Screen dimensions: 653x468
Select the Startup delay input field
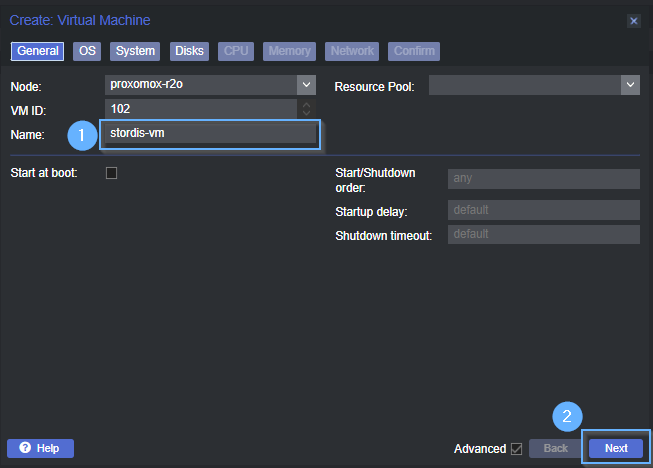[x=543, y=211]
